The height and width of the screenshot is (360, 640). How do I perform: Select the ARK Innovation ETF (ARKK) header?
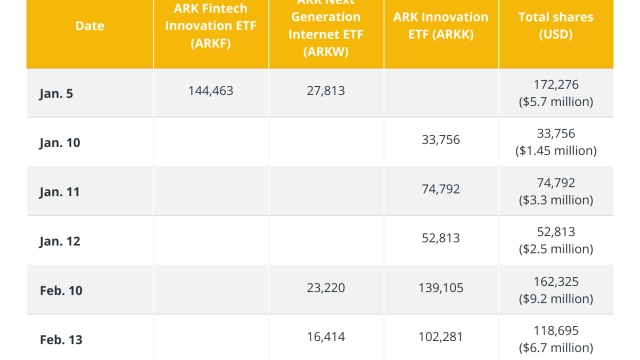click(x=441, y=26)
